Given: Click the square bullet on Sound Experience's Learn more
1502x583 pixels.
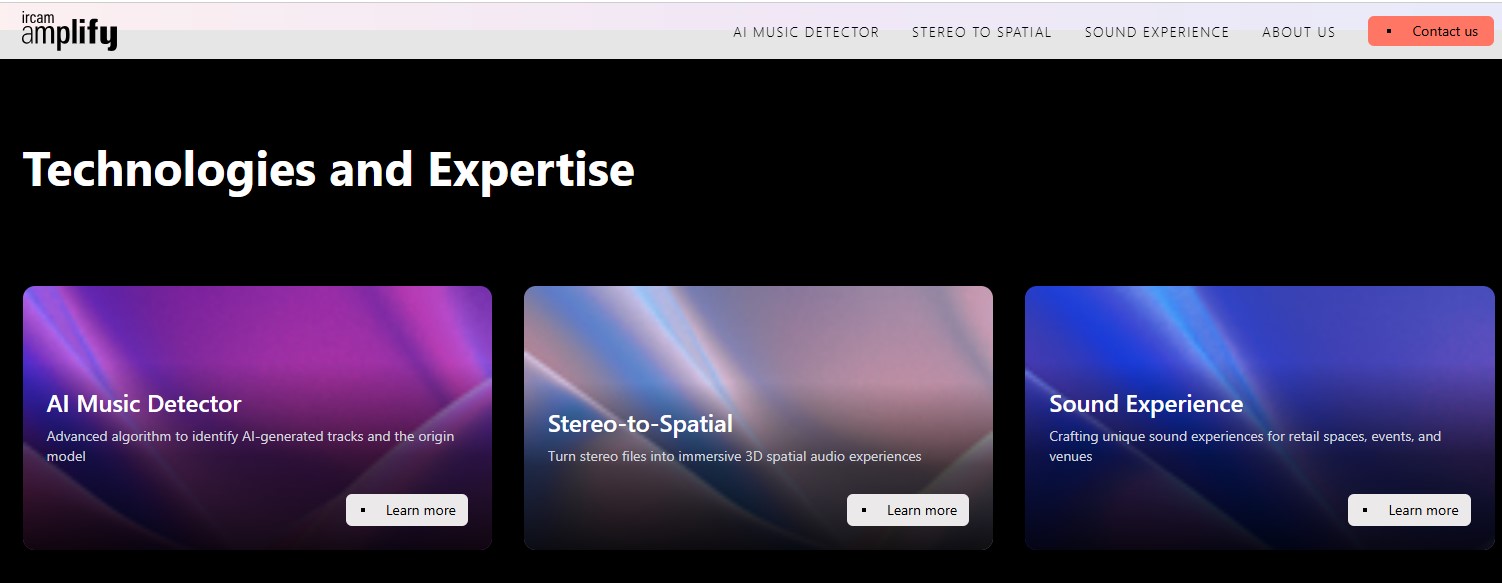Looking at the screenshot, I should point(1365,510).
